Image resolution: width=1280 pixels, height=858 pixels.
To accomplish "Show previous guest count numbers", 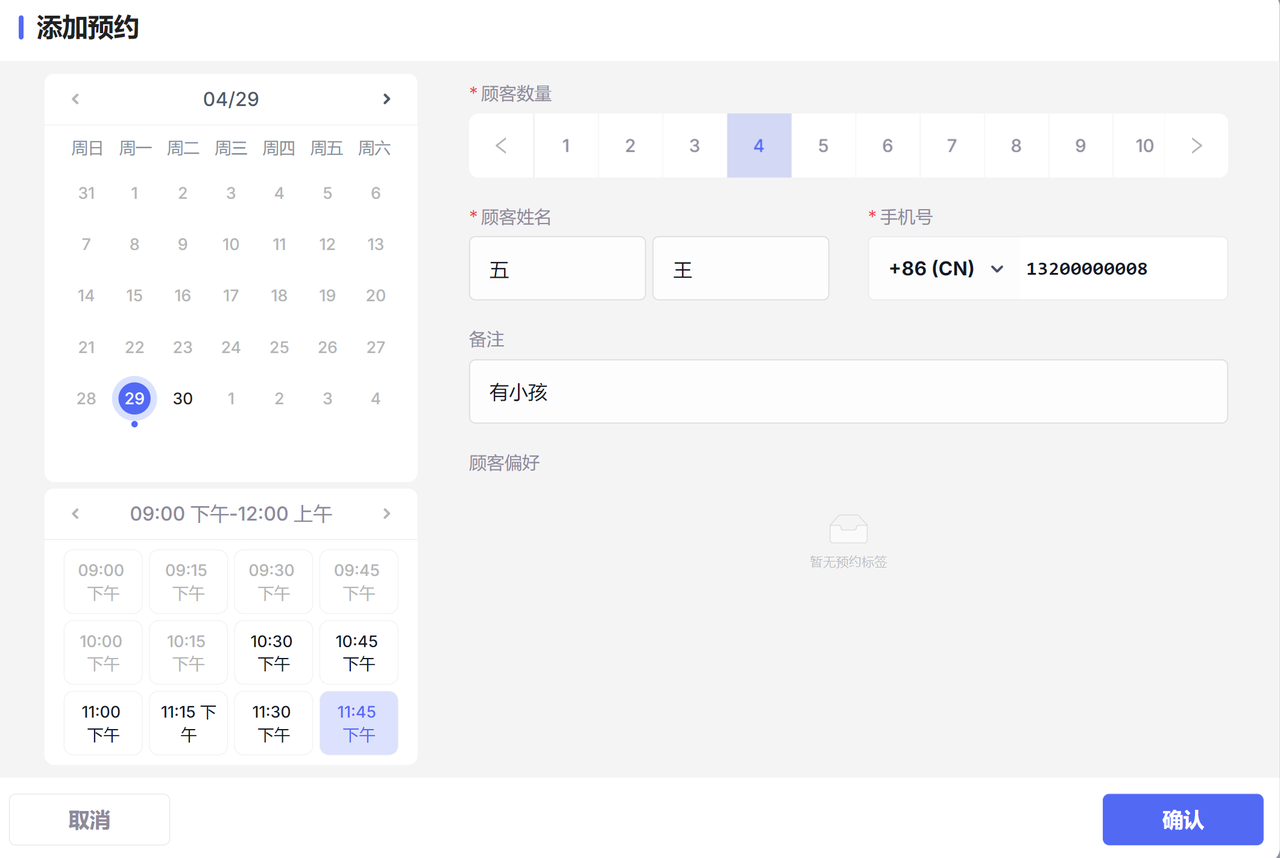I will (x=501, y=146).
